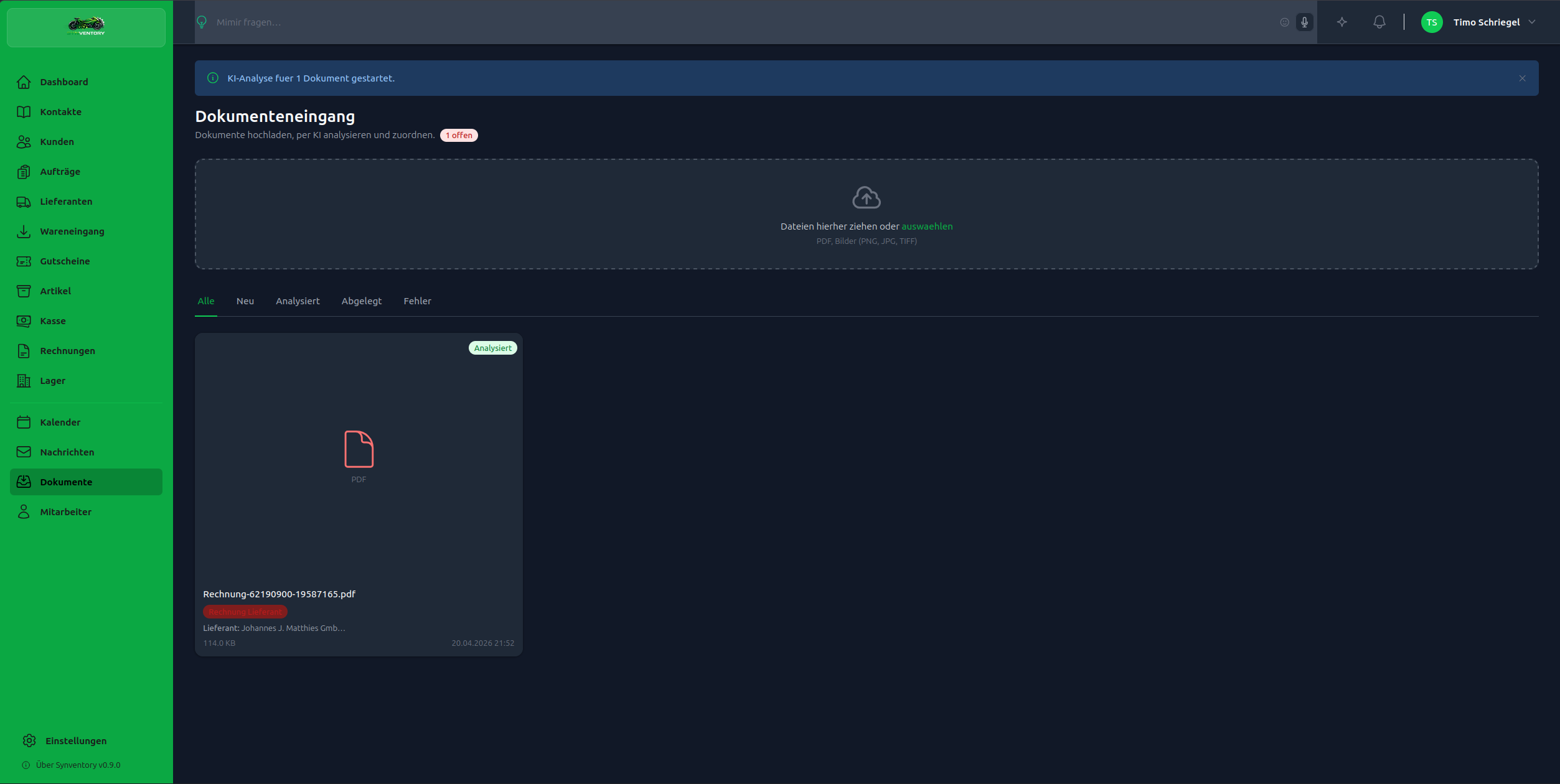This screenshot has height=784, width=1560.
Task: Switch to the Analysiert tab
Action: pyautogui.click(x=298, y=301)
